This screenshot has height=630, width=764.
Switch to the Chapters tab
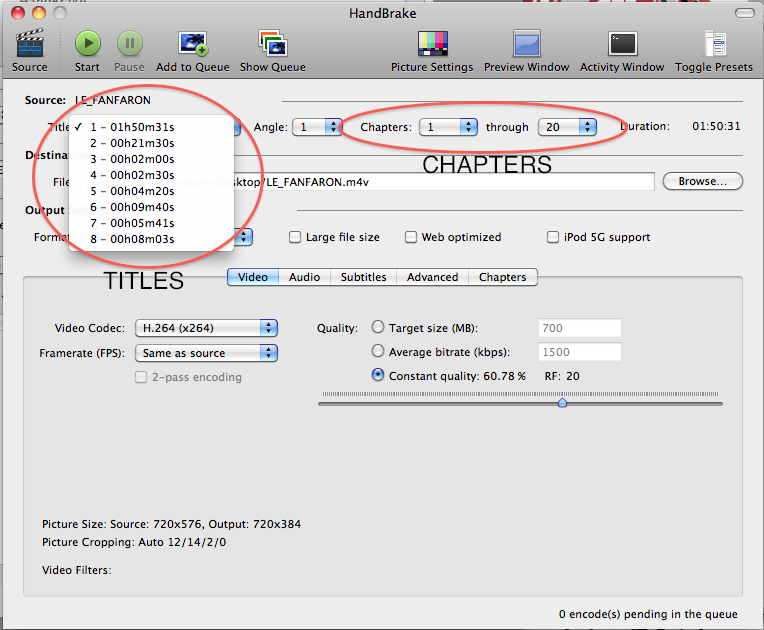tap(503, 277)
